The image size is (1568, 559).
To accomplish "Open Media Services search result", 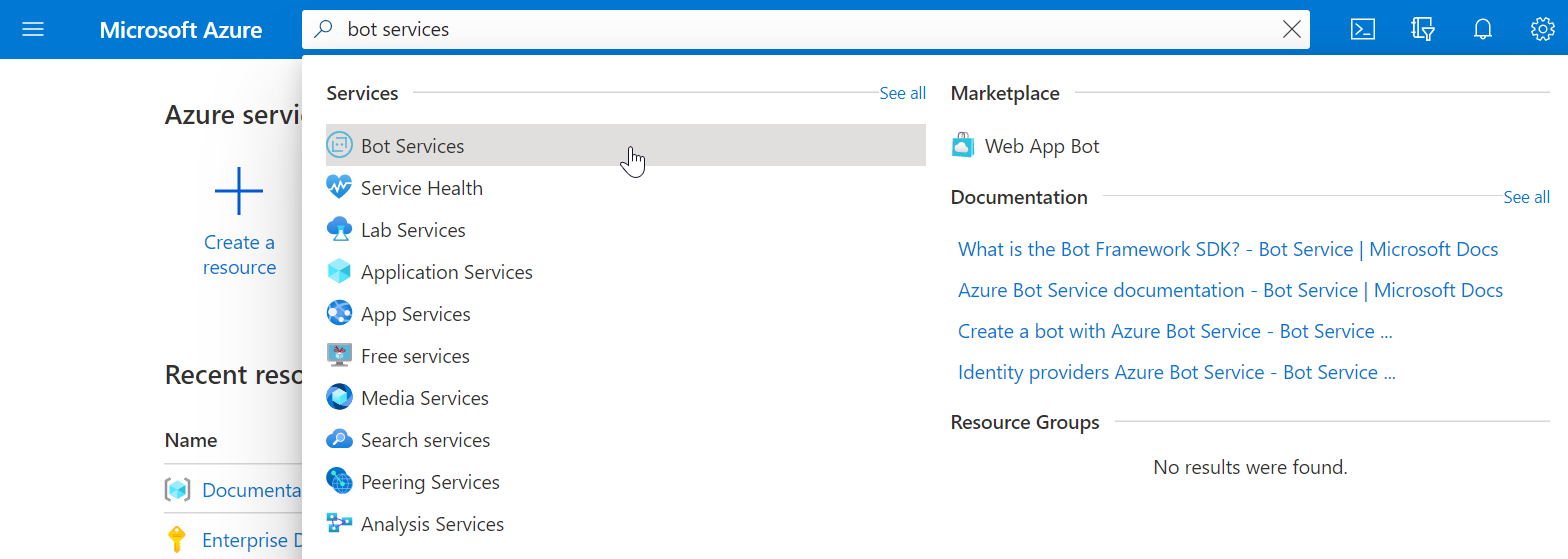I will (x=424, y=398).
